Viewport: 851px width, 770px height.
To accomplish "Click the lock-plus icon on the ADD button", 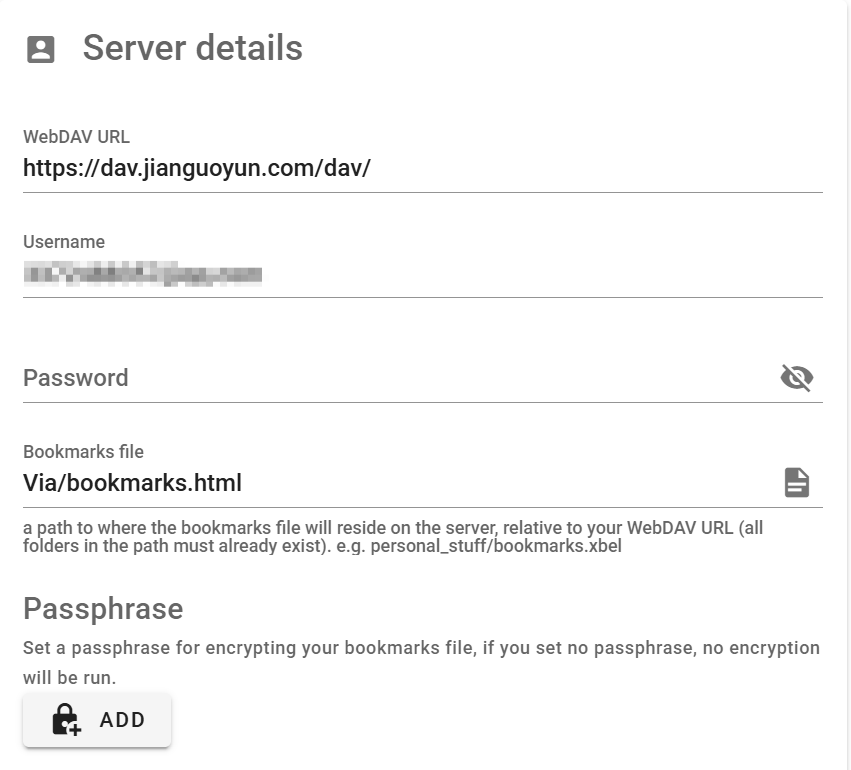I will pos(67,720).
